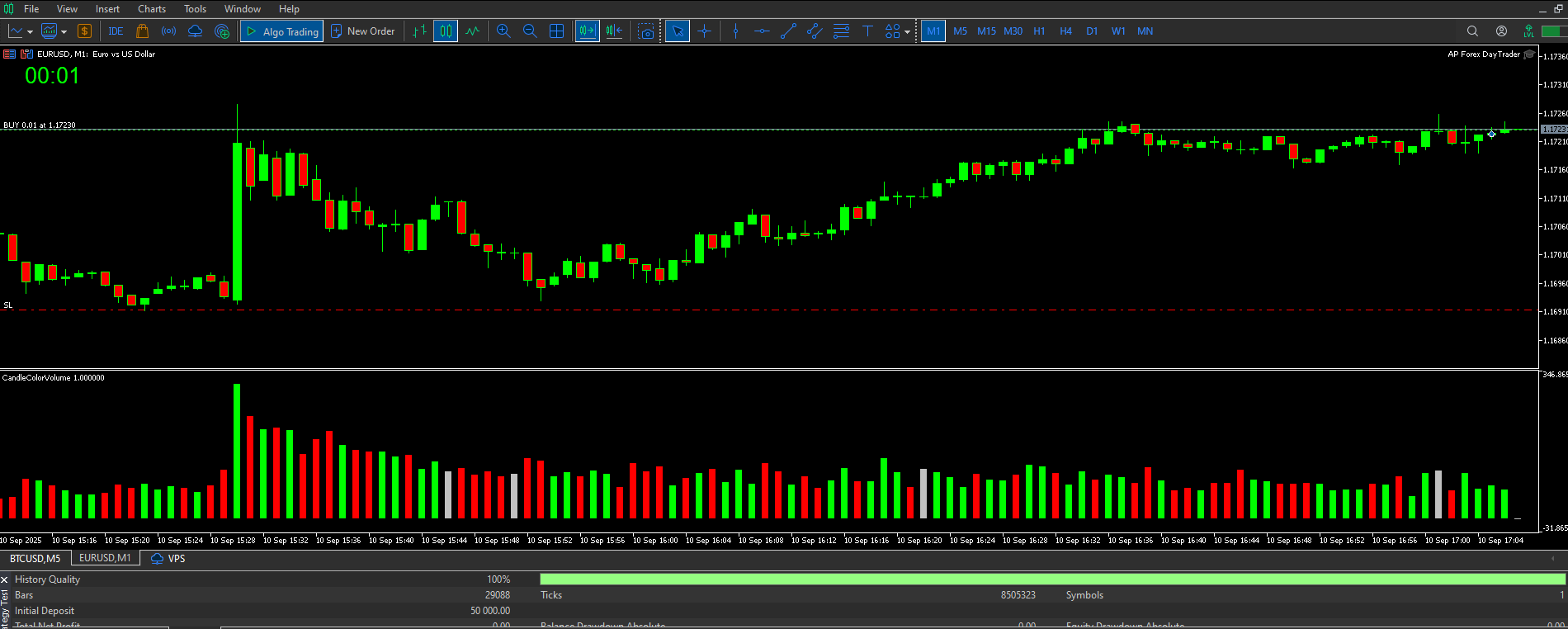Switch to the BTCUSD,M5 chart tab
This screenshot has width=1568, height=629.
(35, 559)
